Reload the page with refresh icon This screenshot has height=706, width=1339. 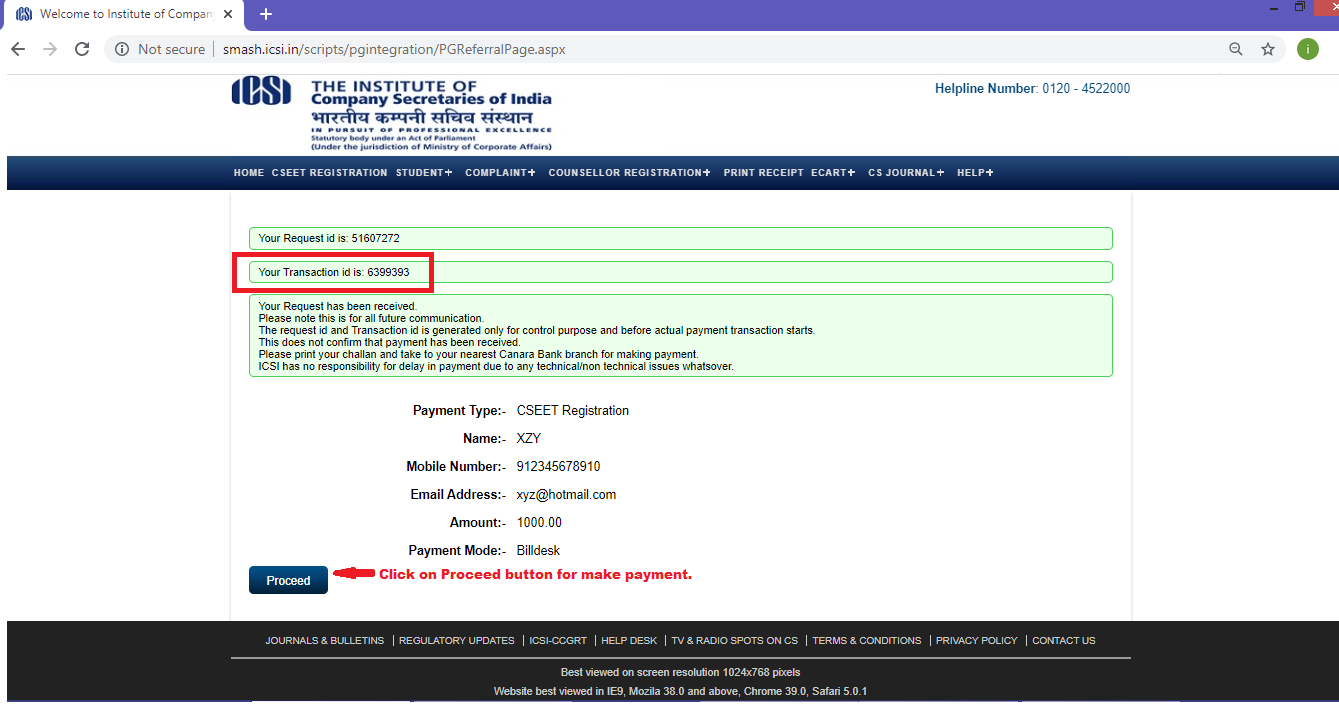(x=82, y=49)
